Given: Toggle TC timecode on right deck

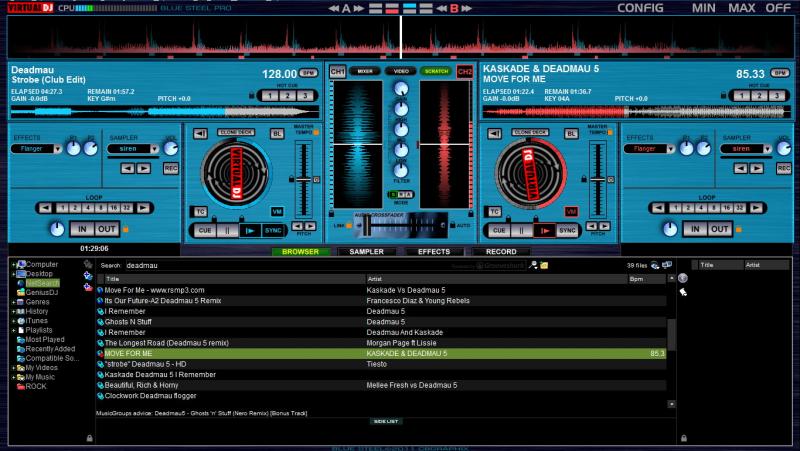Looking at the screenshot, I should [494, 211].
